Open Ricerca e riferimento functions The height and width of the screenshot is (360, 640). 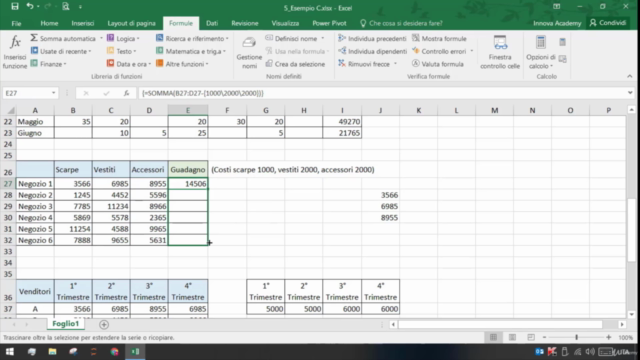[192, 38]
